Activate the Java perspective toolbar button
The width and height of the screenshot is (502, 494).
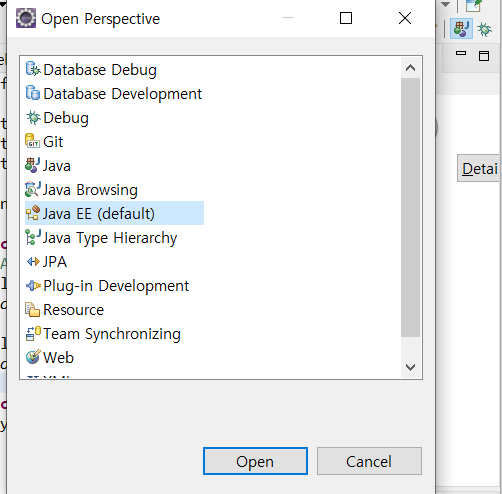[x=461, y=29]
